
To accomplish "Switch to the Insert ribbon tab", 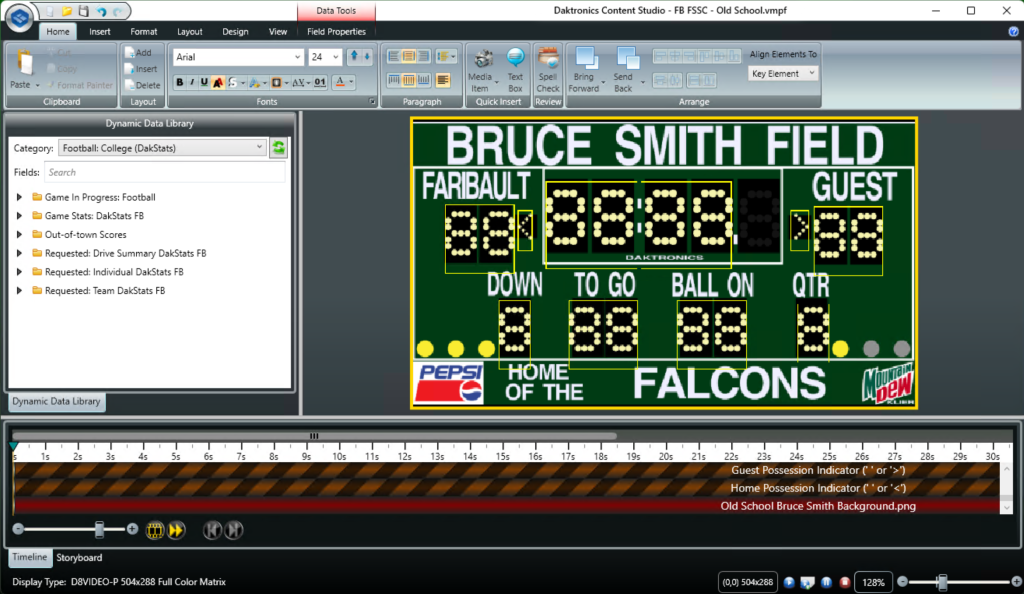I will 100,32.
